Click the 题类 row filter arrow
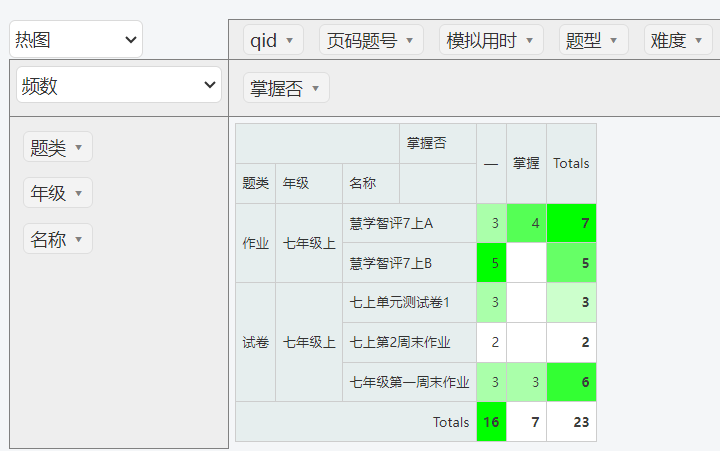The width and height of the screenshot is (720, 451). click(78, 149)
